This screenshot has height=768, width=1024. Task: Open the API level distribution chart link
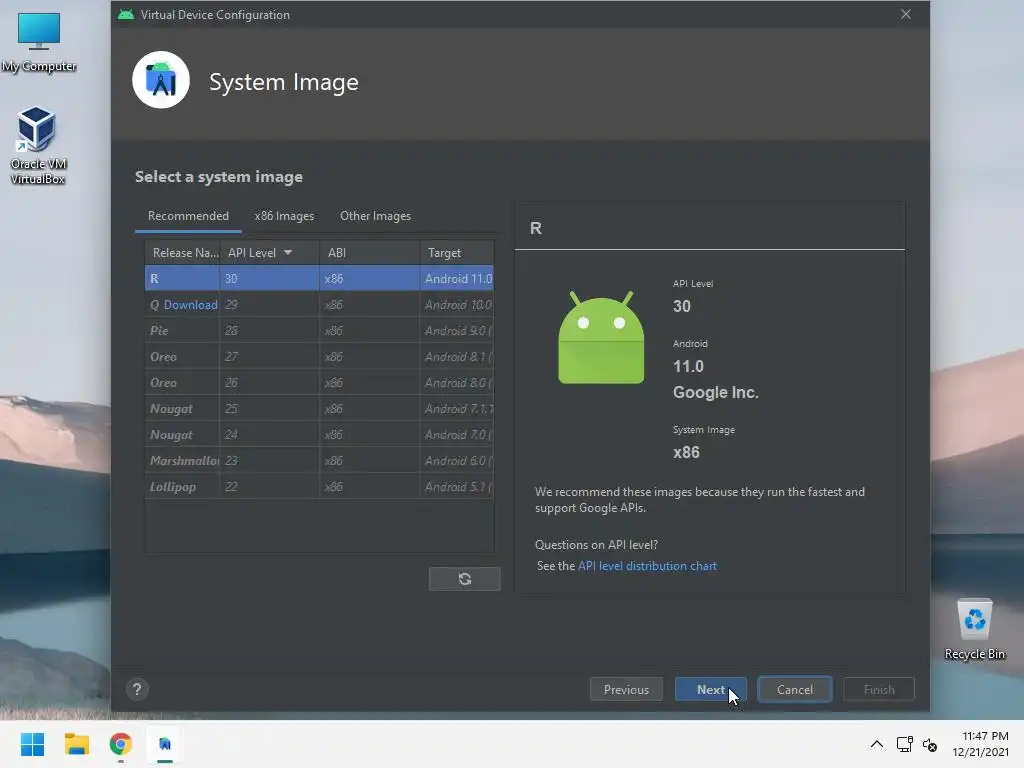[x=647, y=566]
